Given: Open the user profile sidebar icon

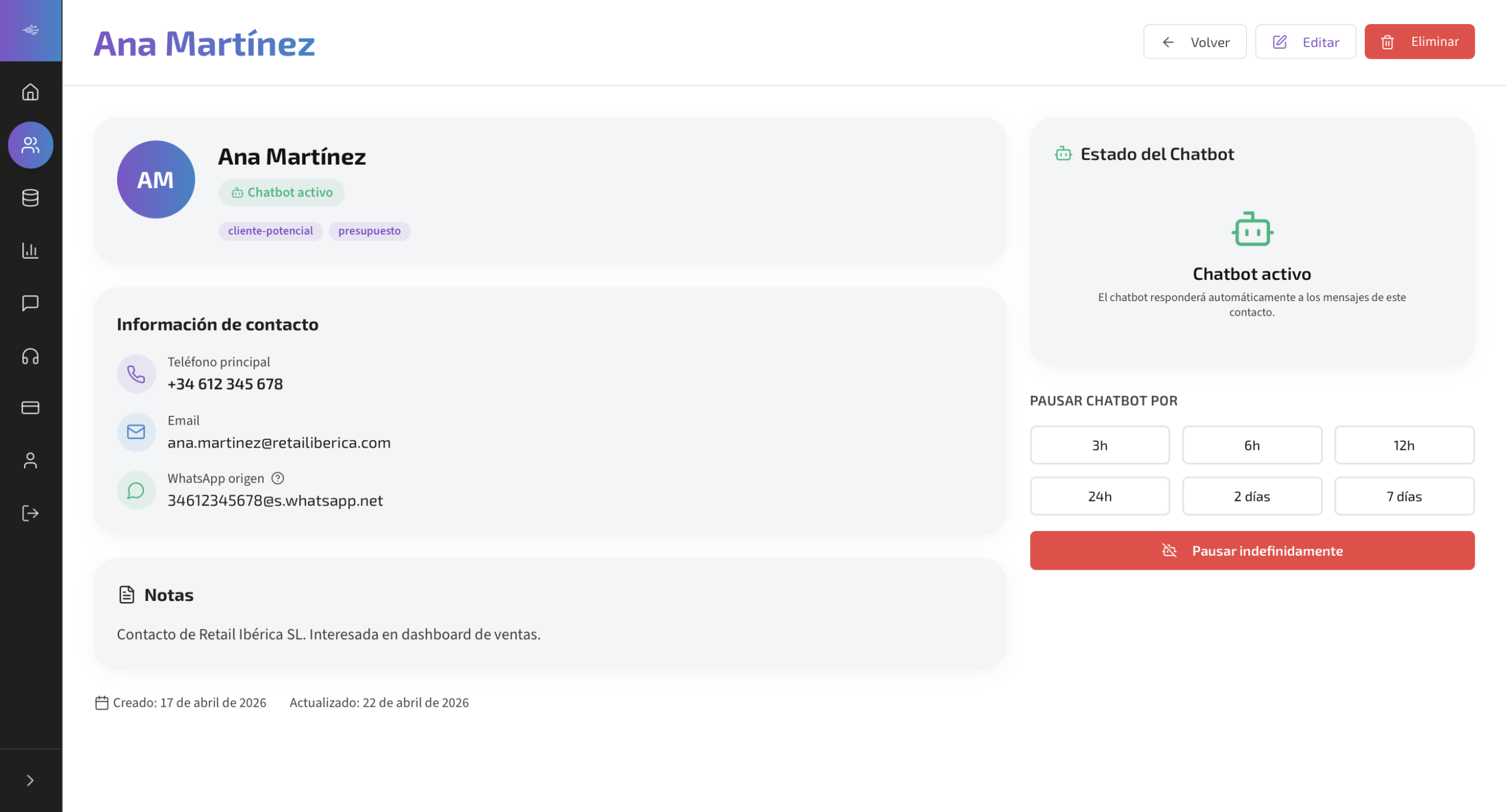Looking at the screenshot, I should click(x=31, y=460).
